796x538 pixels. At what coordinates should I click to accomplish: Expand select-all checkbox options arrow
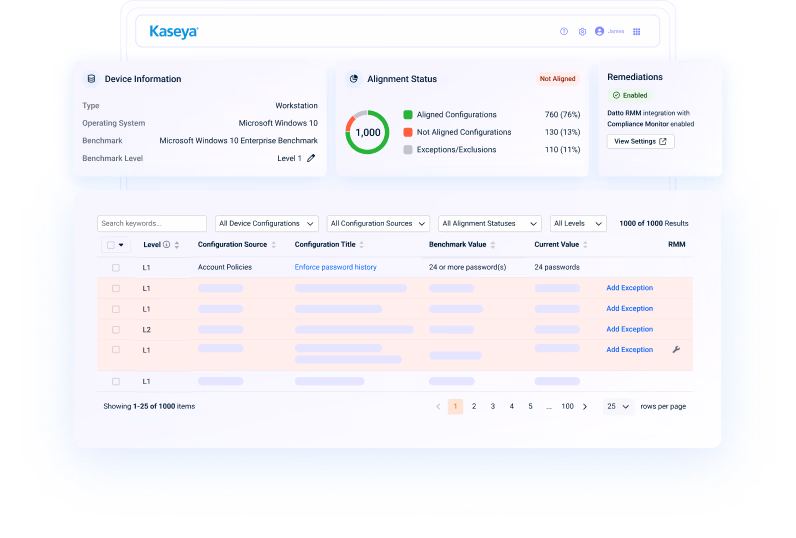121,245
